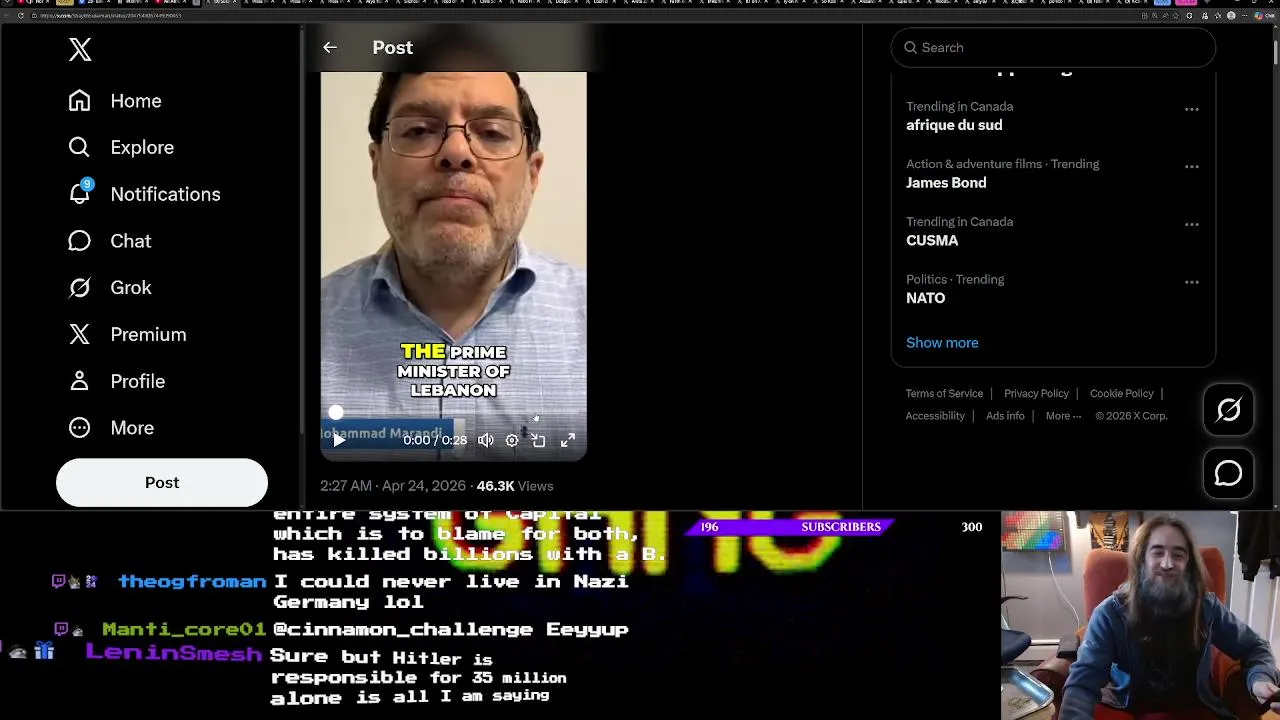Click the white Post button
Image resolution: width=1280 pixels, height=720 pixels.
click(162, 483)
